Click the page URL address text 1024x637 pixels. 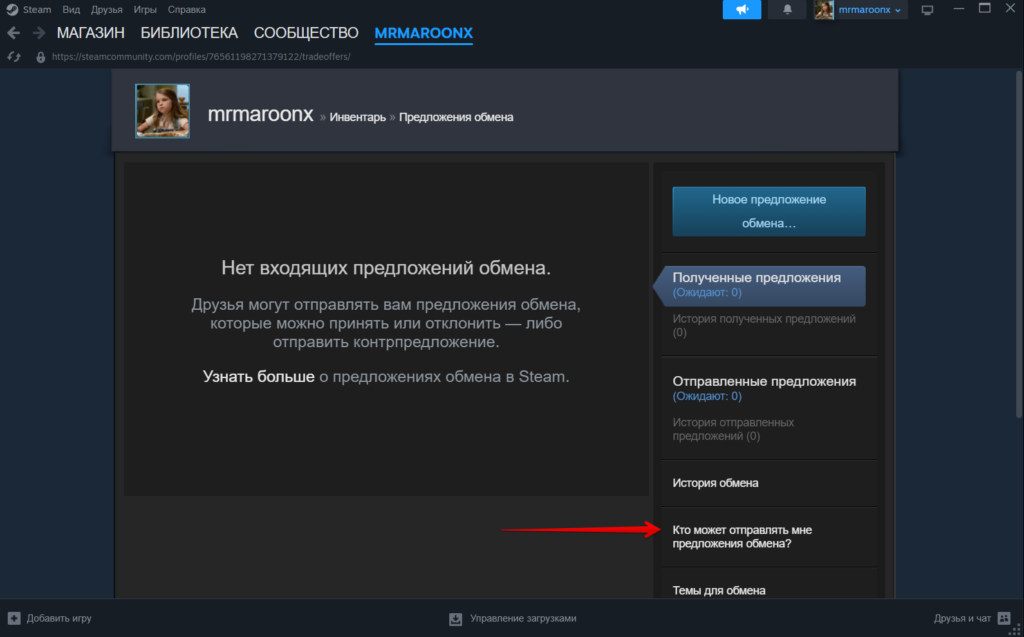click(201, 57)
